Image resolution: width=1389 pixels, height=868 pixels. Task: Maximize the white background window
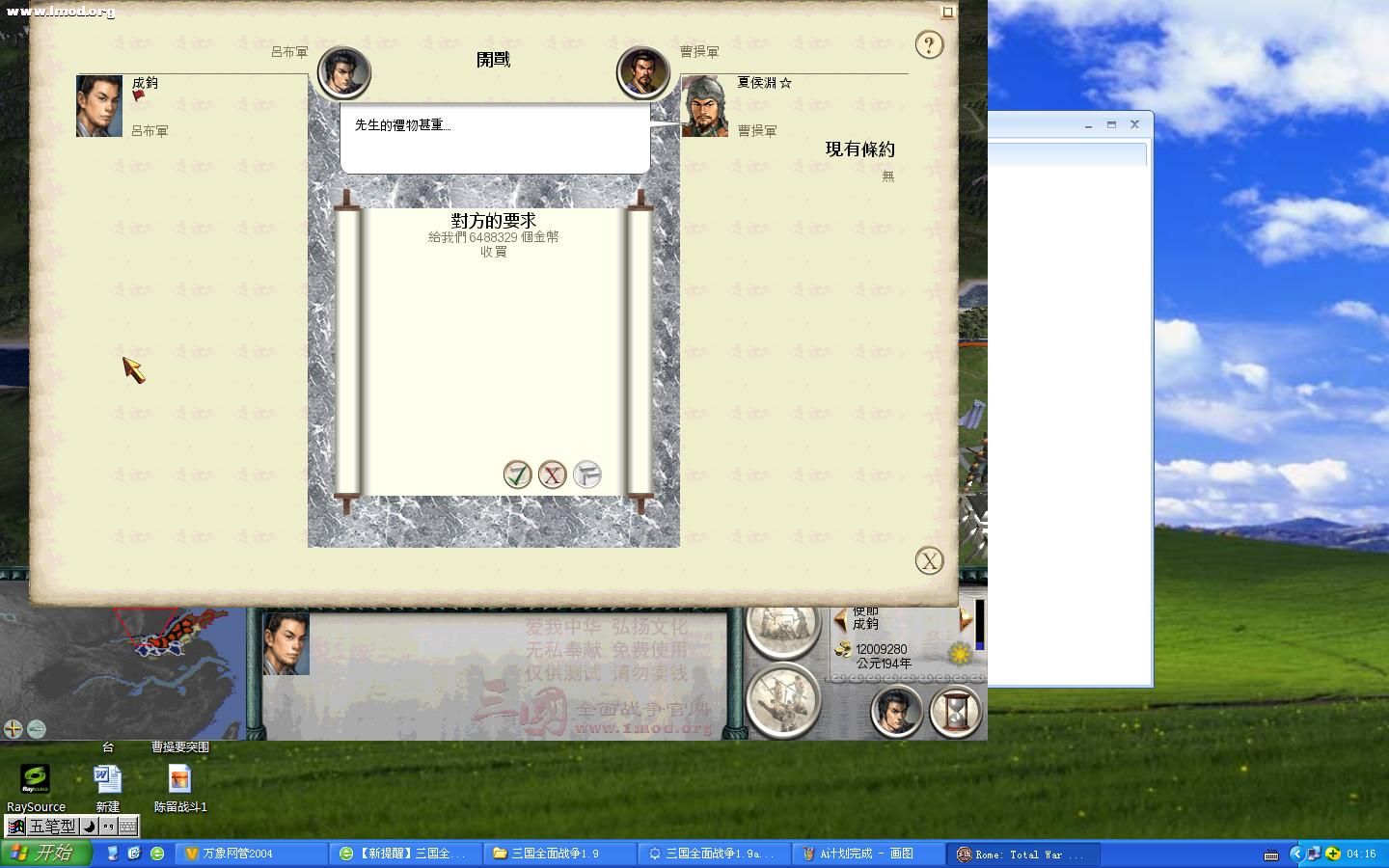pos(1111,125)
